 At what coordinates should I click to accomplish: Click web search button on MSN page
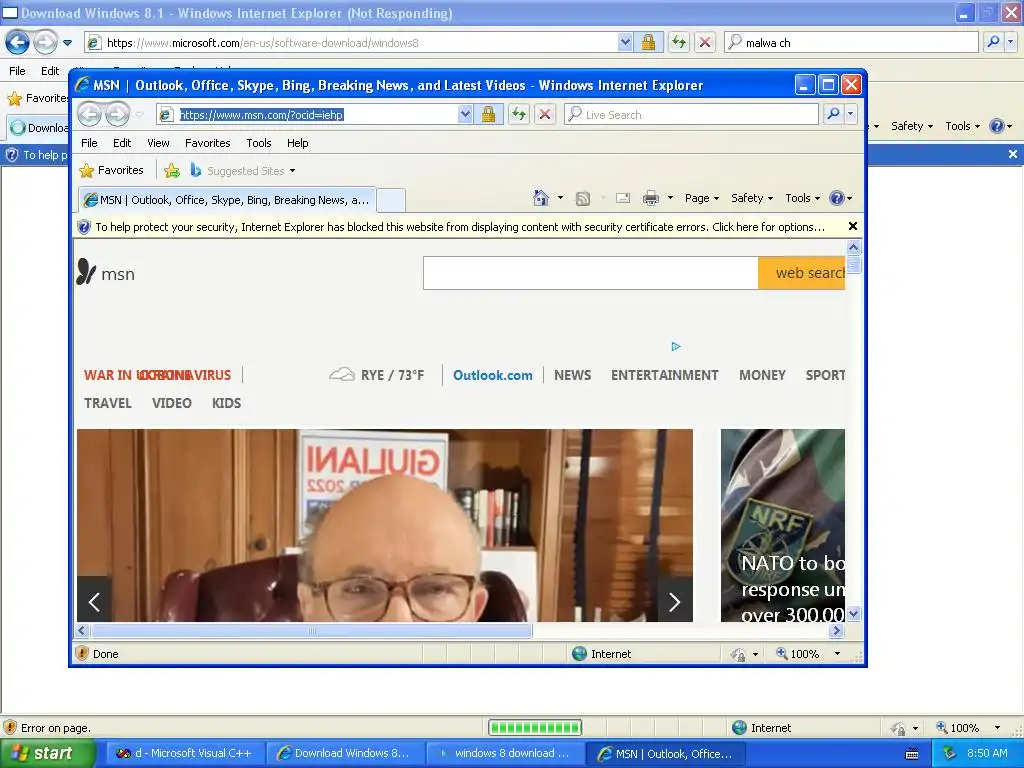pos(801,273)
